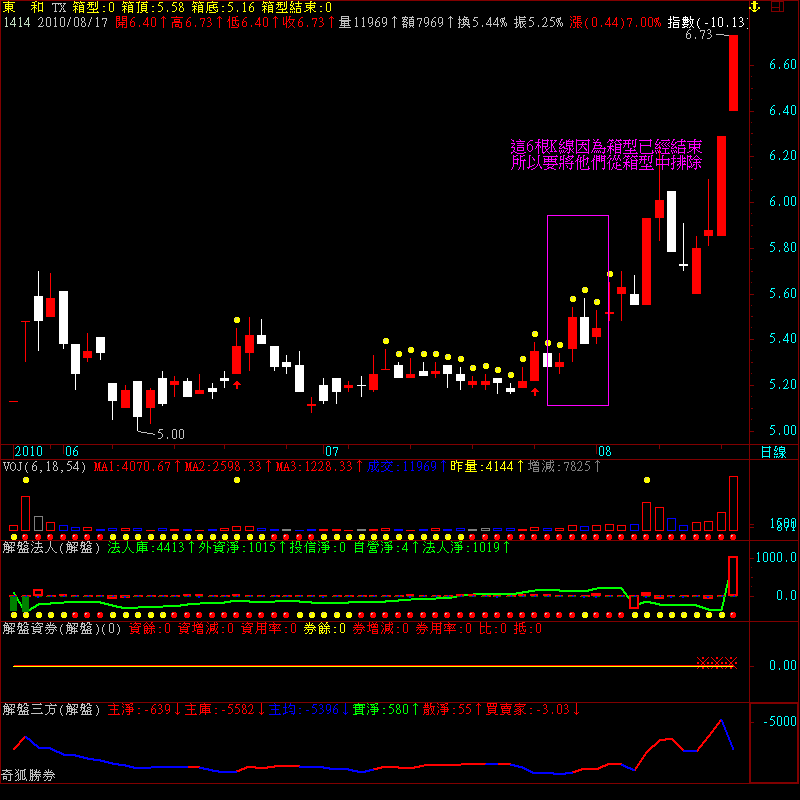This screenshot has height=800, width=800.
Task: Click the 2010 year label on time axis
Action: (x=29, y=452)
